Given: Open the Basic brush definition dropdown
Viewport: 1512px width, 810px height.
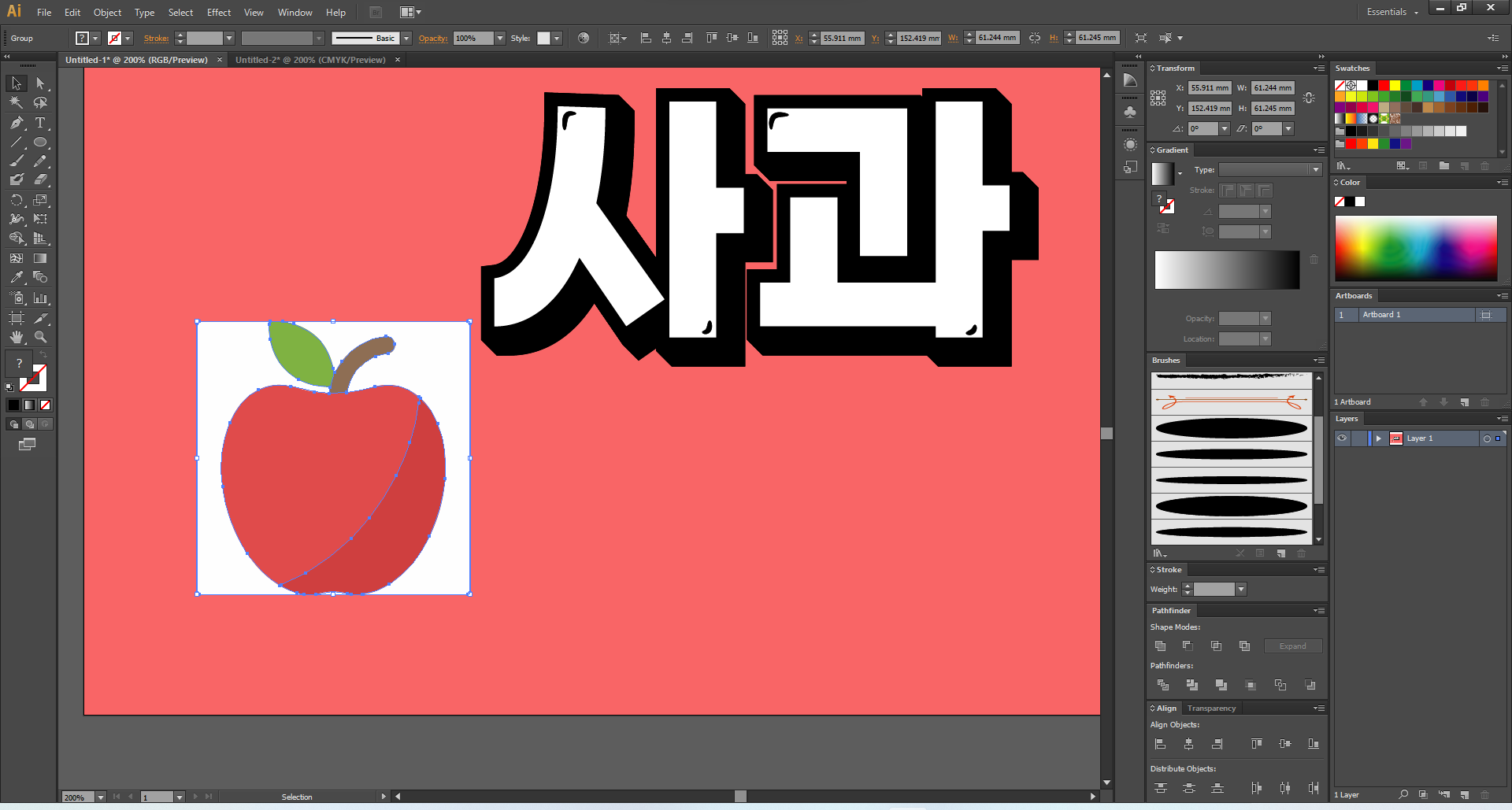Looking at the screenshot, I should [x=406, y=38].
